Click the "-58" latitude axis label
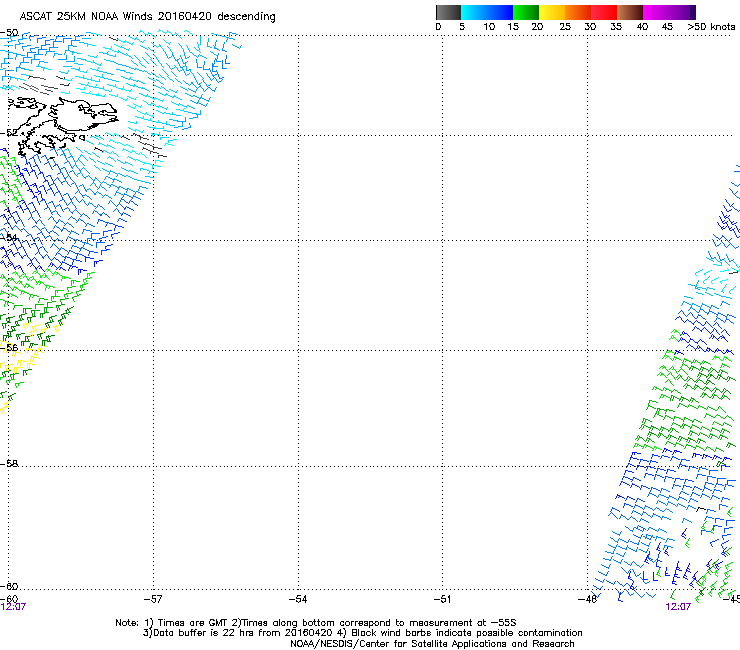The height and width of the screenshot is (650, 740). pyautogui.click(x=9, y=464)
